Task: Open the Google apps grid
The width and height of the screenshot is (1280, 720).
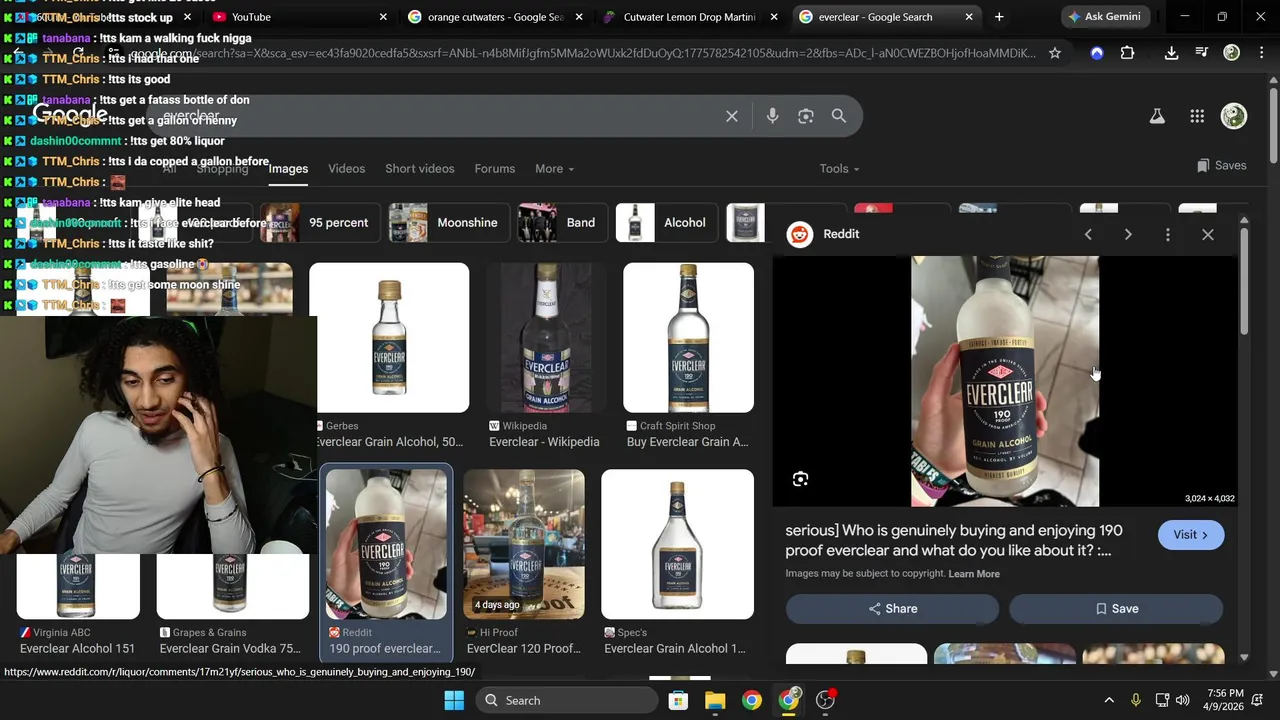Action: [x=1197, y=116]
